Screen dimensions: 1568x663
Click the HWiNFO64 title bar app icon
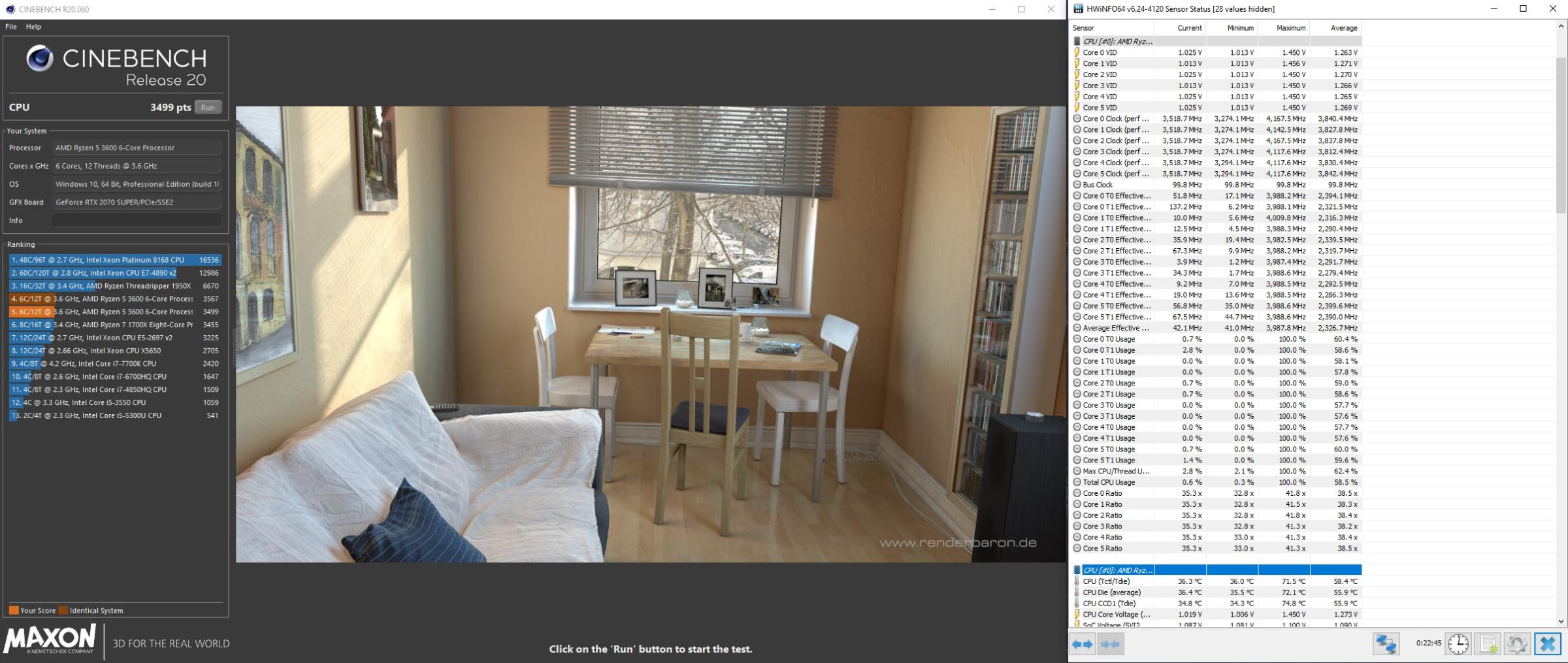pyautogui.click(x=1078, y=9)
